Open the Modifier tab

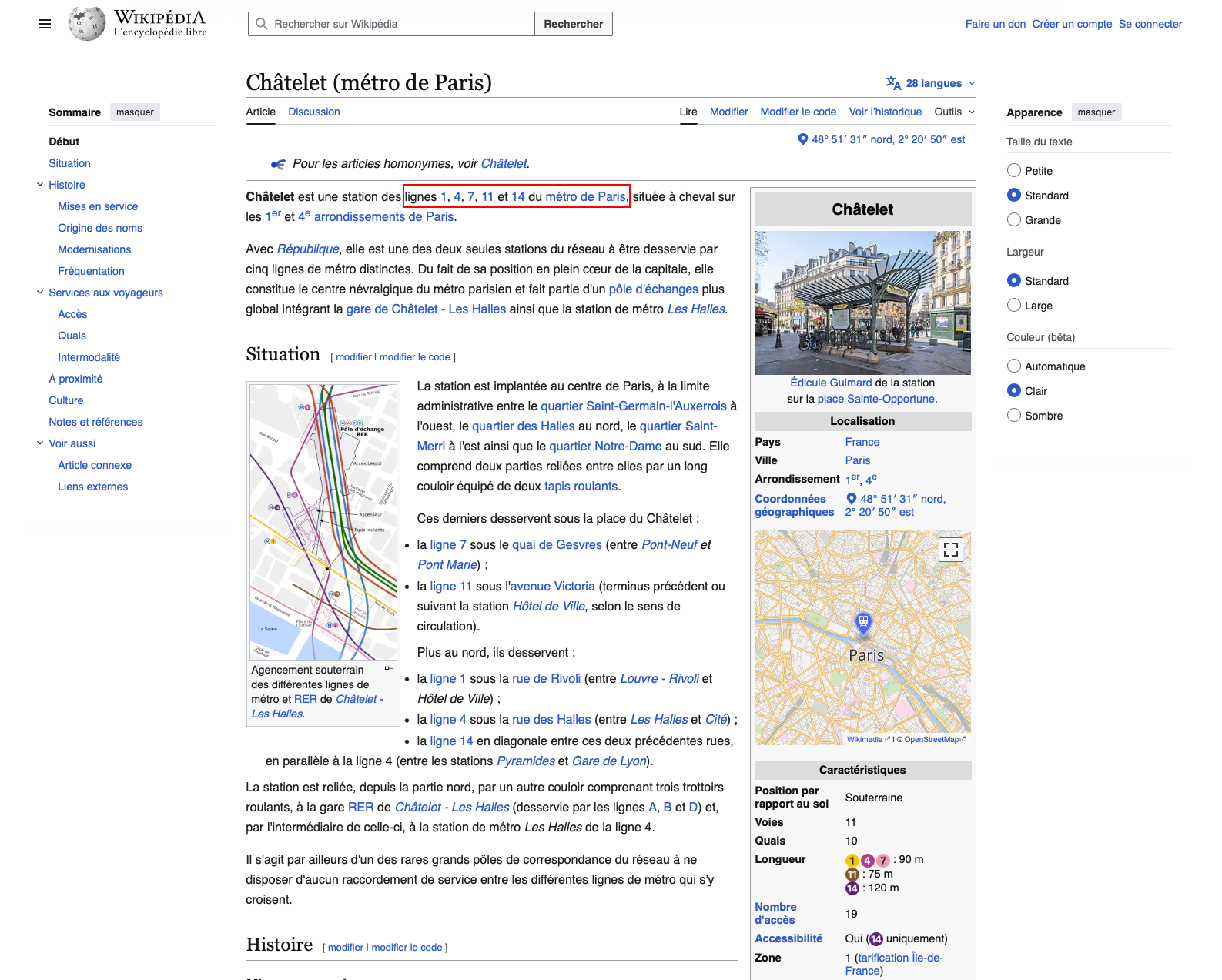[728, 112]
